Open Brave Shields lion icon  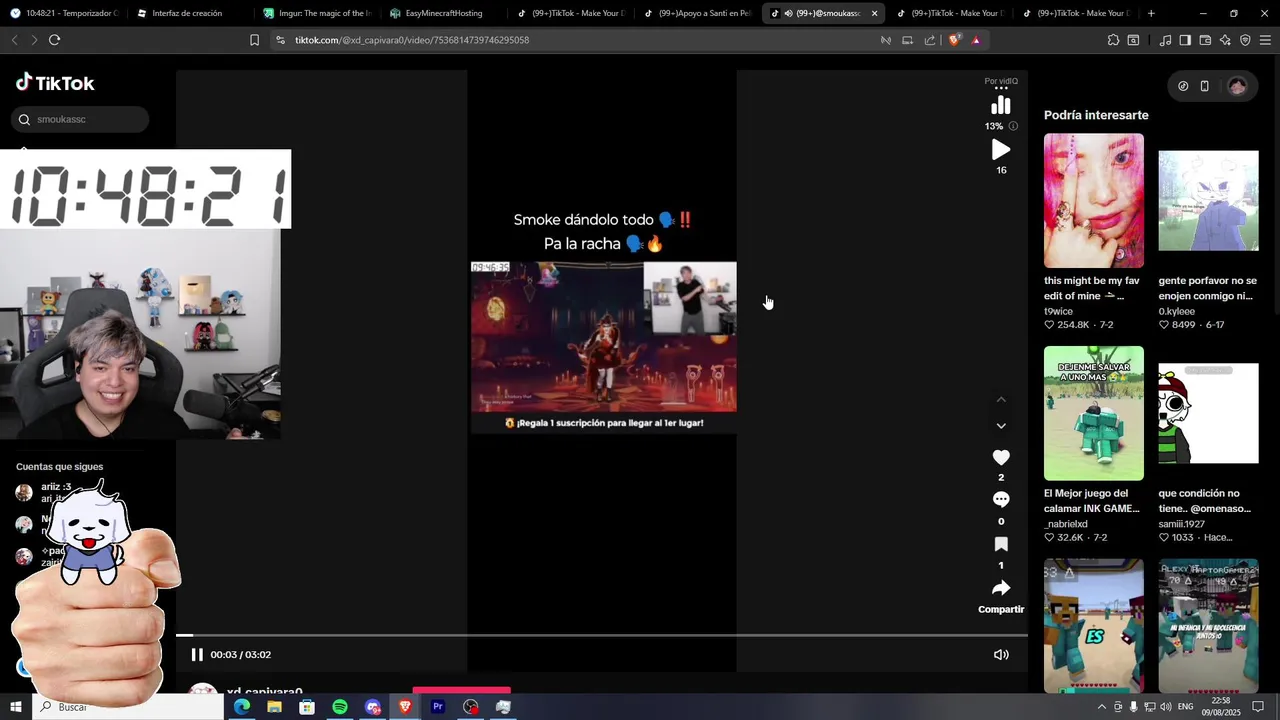954,40
